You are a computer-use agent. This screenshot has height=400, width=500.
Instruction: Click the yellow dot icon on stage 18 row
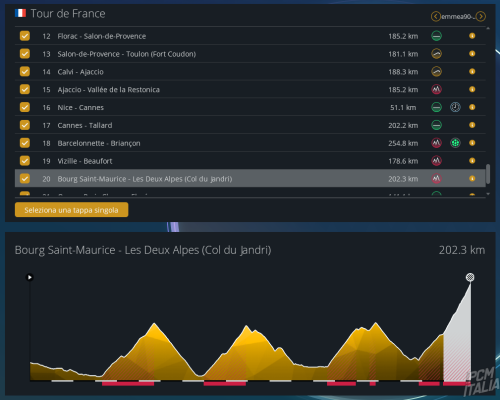click(x=472, y=143)
